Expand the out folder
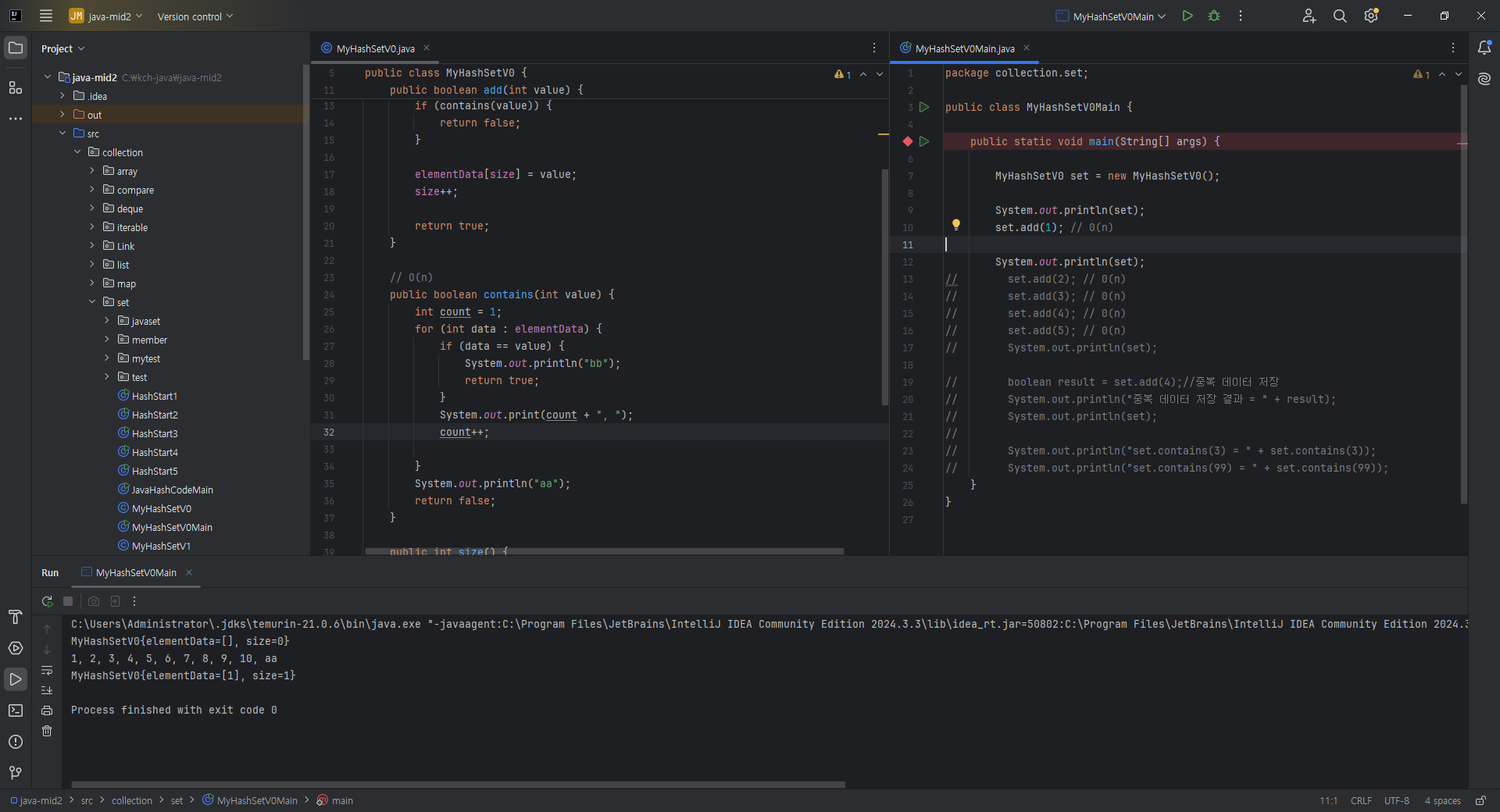The width and height of the screenshot is (1500, 812). click(62, 114)
